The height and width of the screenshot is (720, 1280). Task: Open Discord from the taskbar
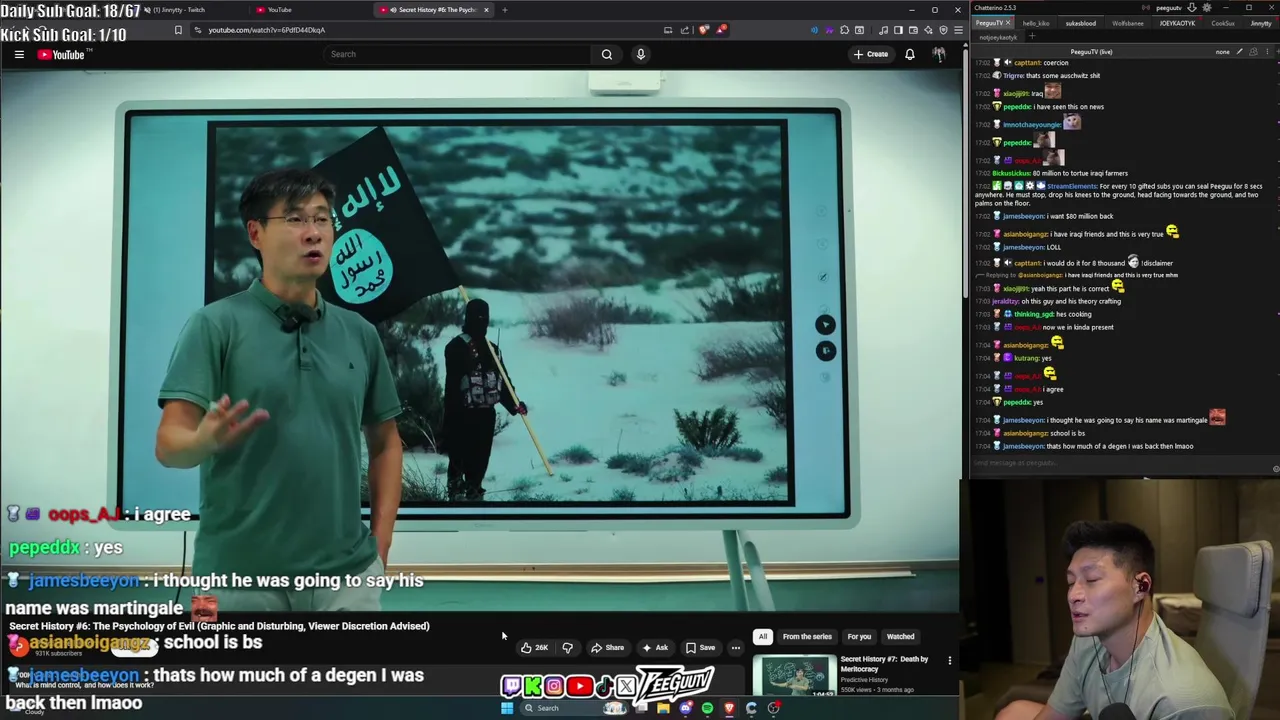(685, 708)
